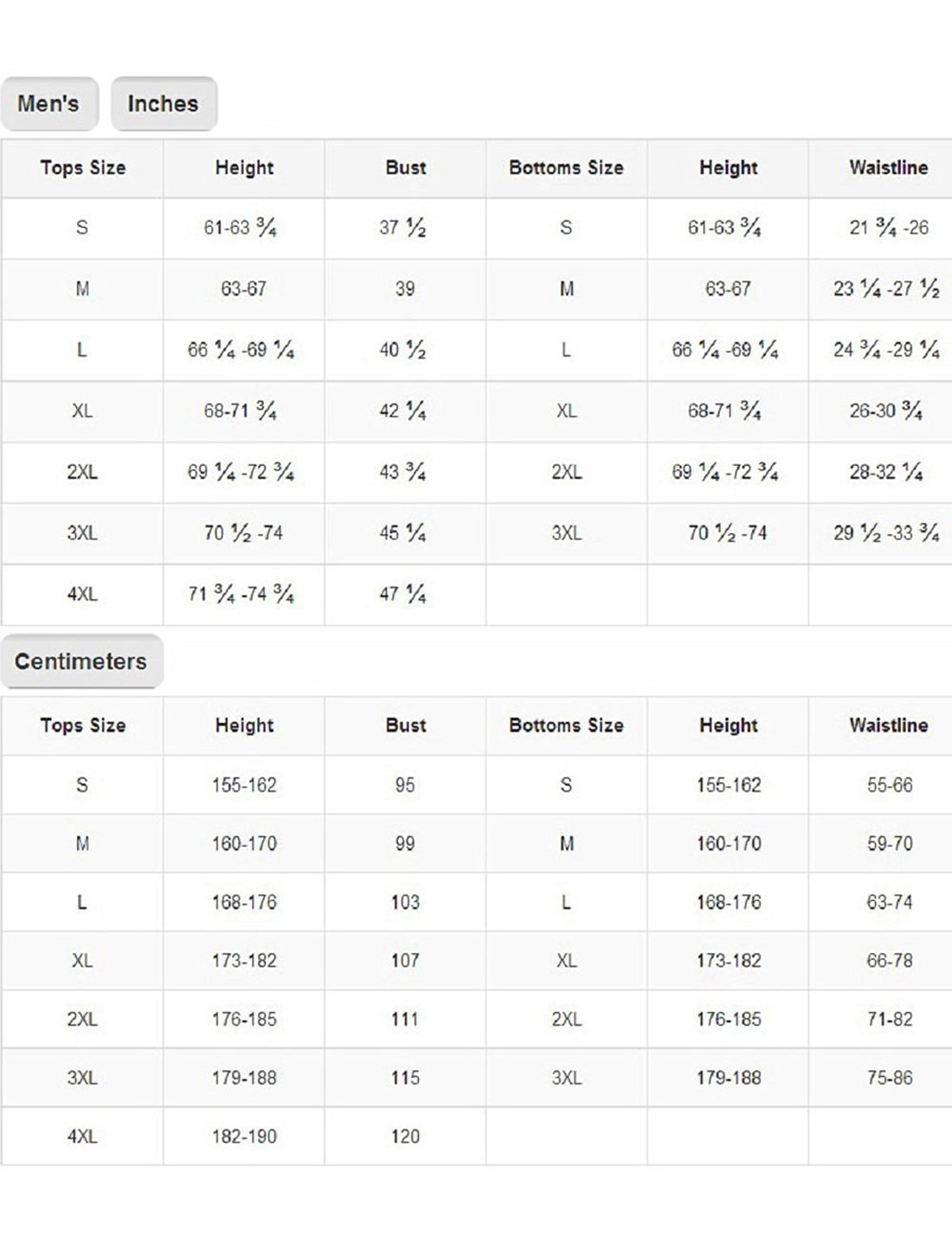This screenshot has height=1238, width=952.
Task: Select the 28-32 ¼ waistline cell
Action: click(x=887, y=473)
